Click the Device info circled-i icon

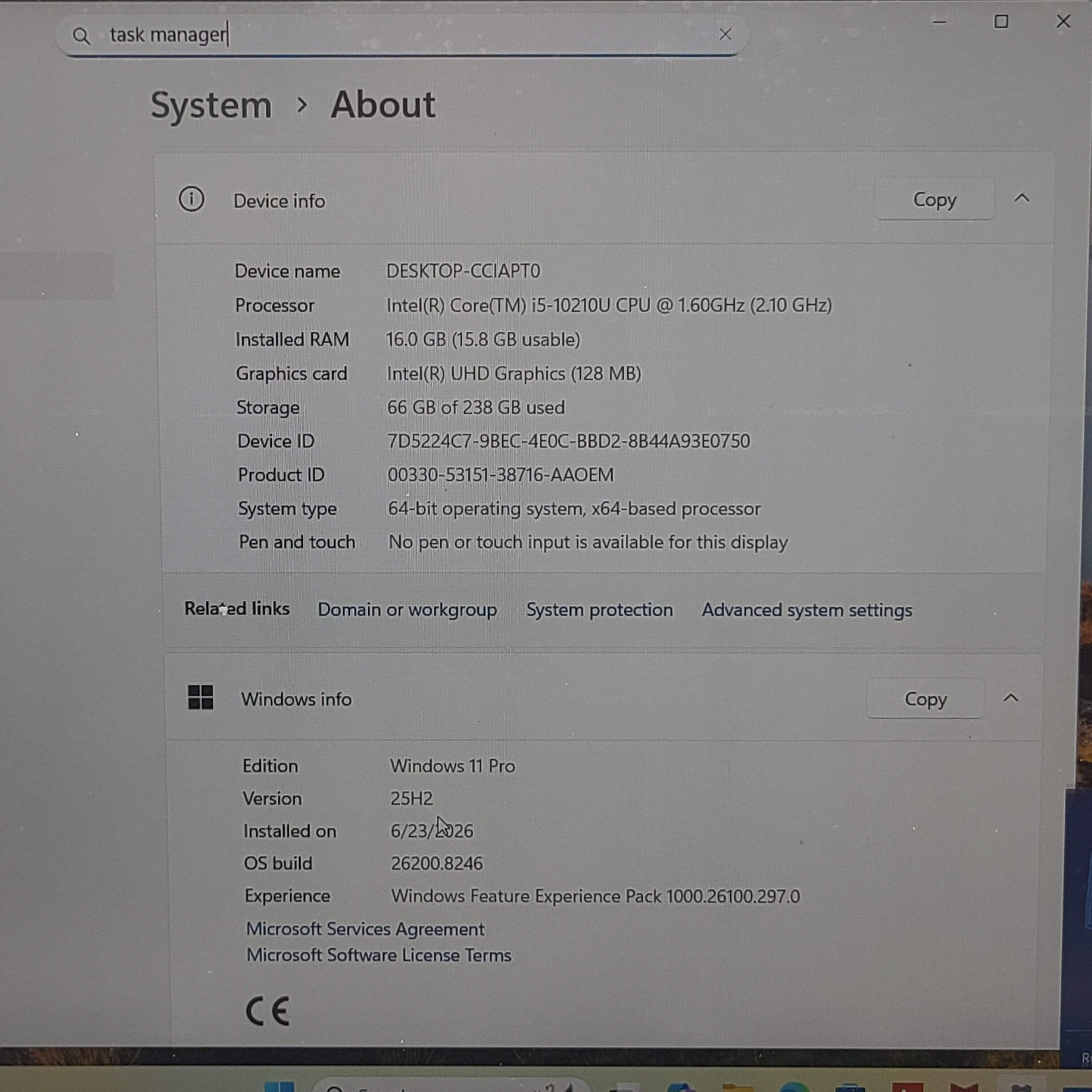tap(191, 199)
